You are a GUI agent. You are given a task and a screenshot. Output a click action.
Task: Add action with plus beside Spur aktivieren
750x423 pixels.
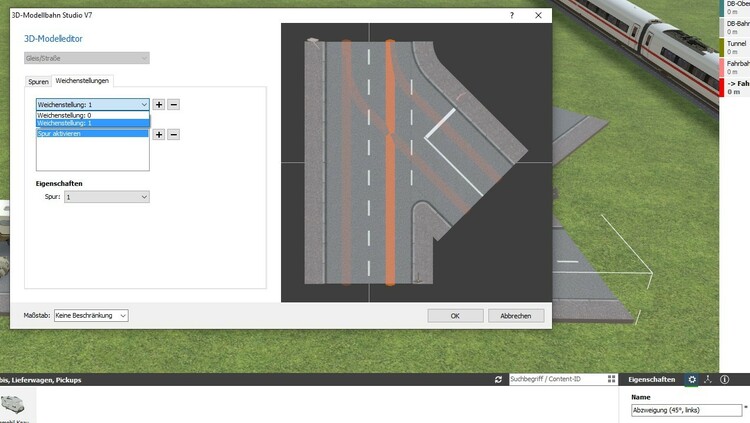pyautogui.click(x=159, y=134)
